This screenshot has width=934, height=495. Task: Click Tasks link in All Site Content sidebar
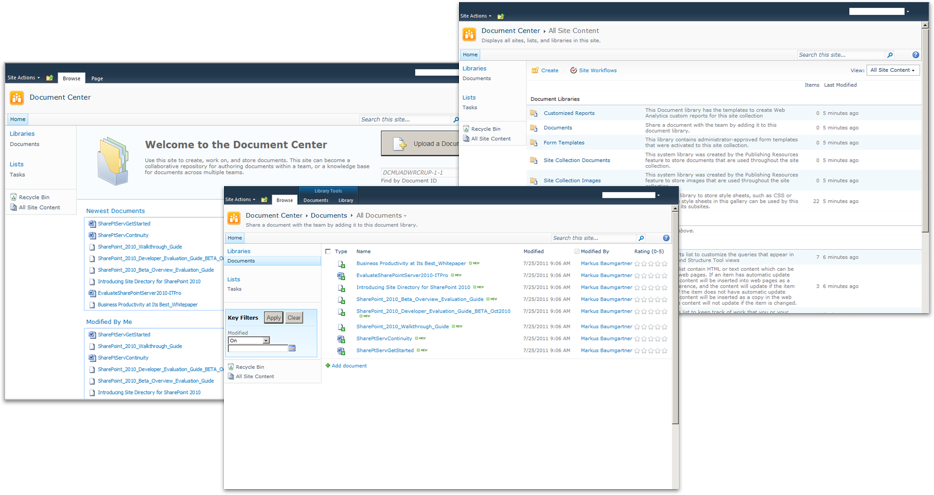[x=470, y=108]
